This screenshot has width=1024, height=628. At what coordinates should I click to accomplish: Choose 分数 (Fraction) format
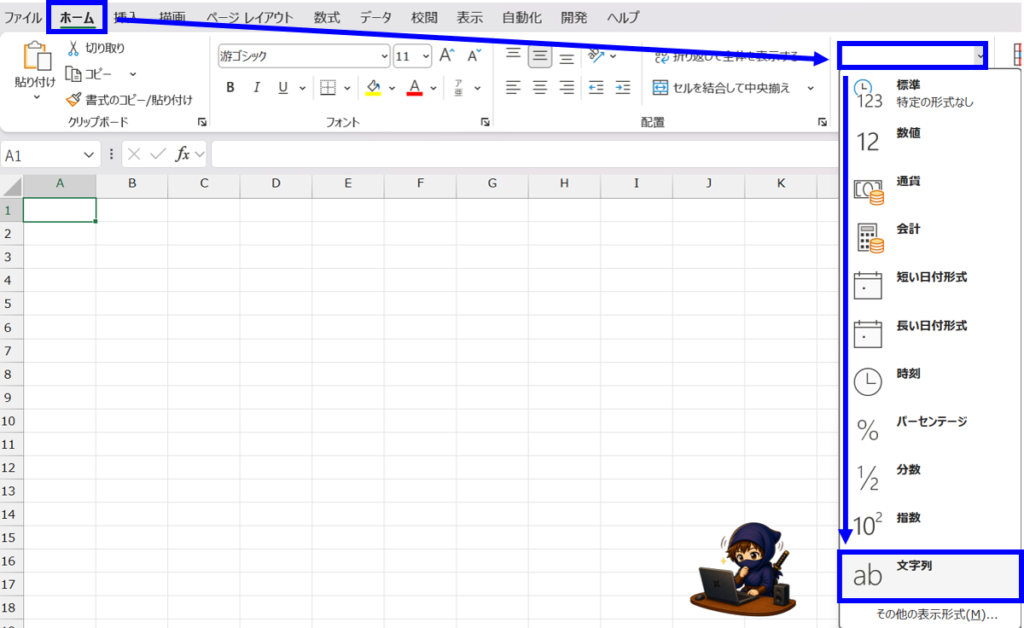pyautogui.click(x=930, y=478)
